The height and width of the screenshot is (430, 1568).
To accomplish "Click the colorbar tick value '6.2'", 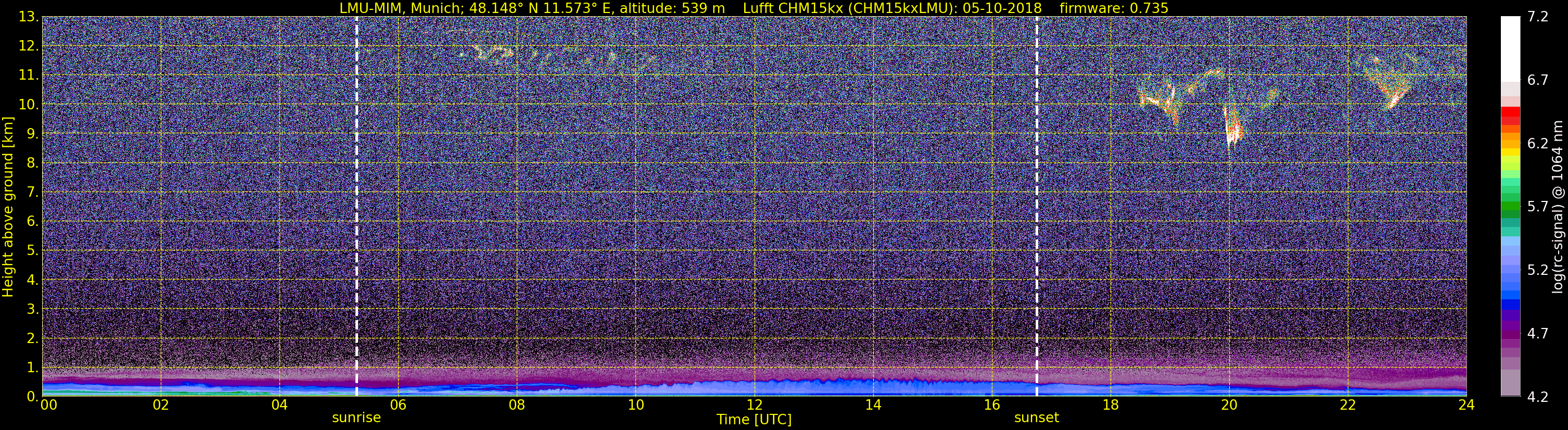I will point(1538,143).
